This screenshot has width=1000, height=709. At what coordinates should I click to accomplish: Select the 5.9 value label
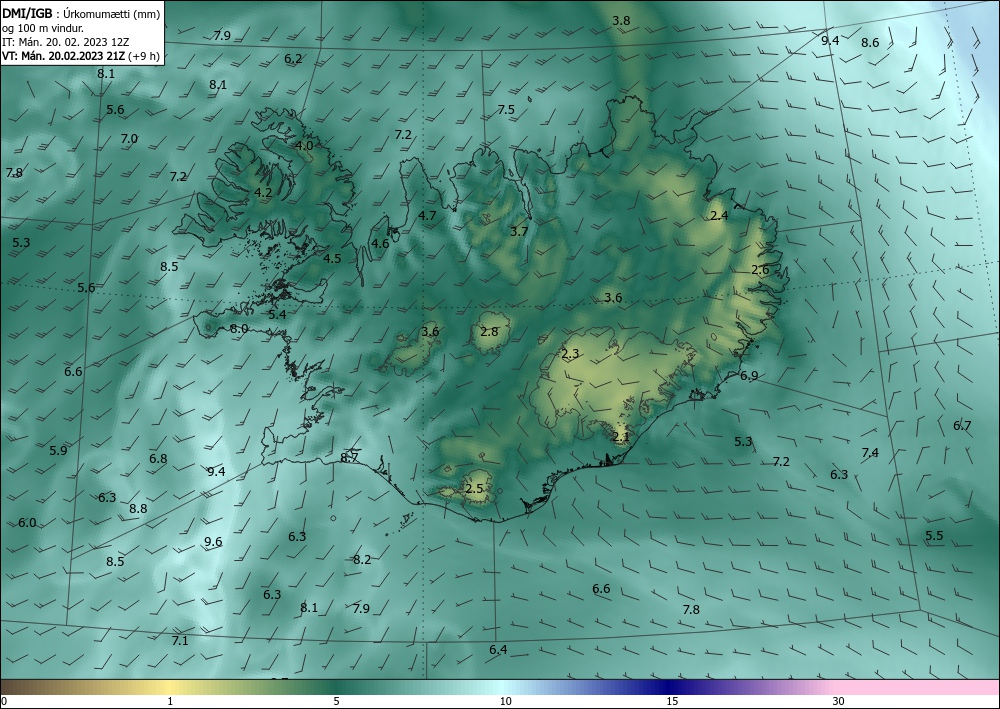tap(58, 451)
